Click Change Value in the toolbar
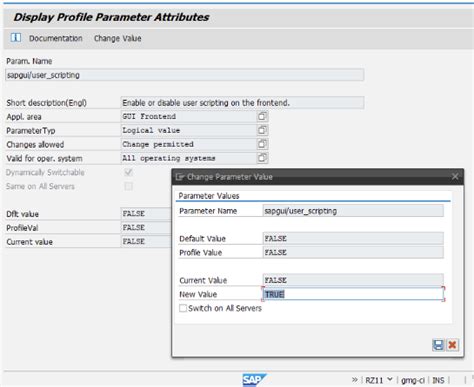Screen dimensions: 474x387 (118, 38)
